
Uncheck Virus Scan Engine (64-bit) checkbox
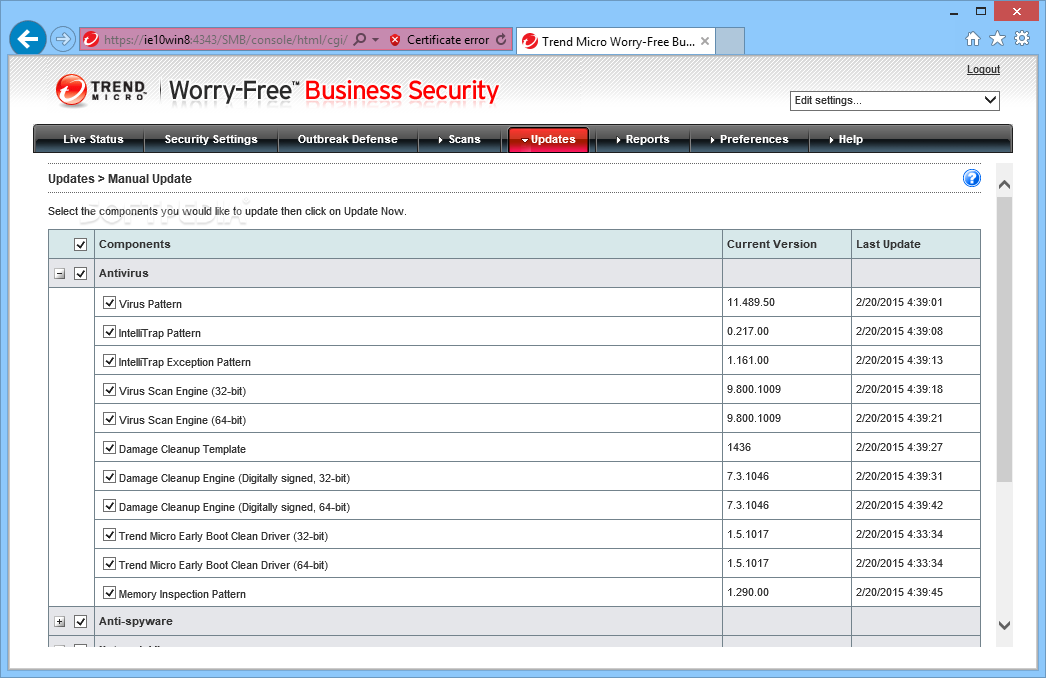[109, 419]
